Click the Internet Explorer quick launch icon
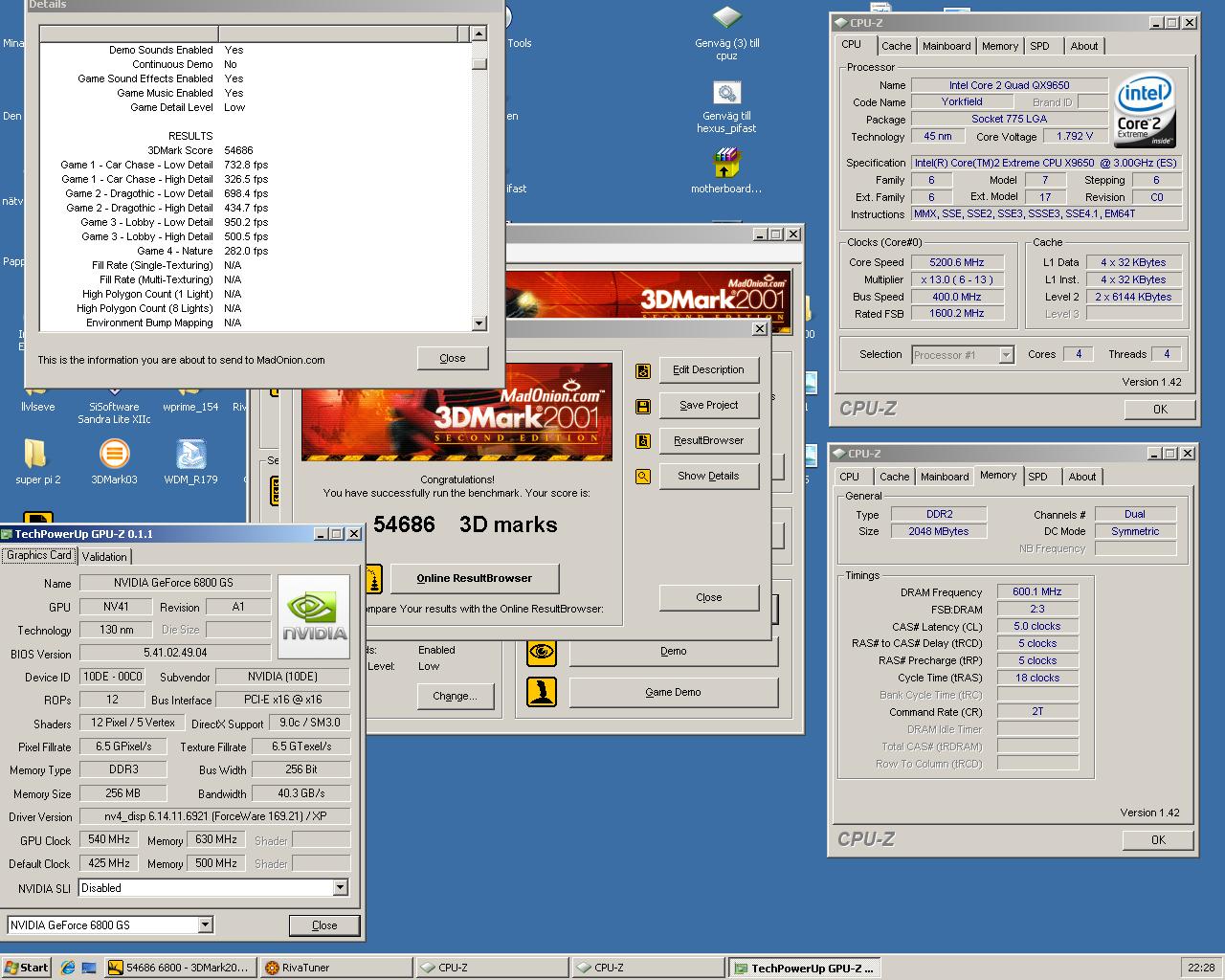1225x980 pixels. point(67,968)
